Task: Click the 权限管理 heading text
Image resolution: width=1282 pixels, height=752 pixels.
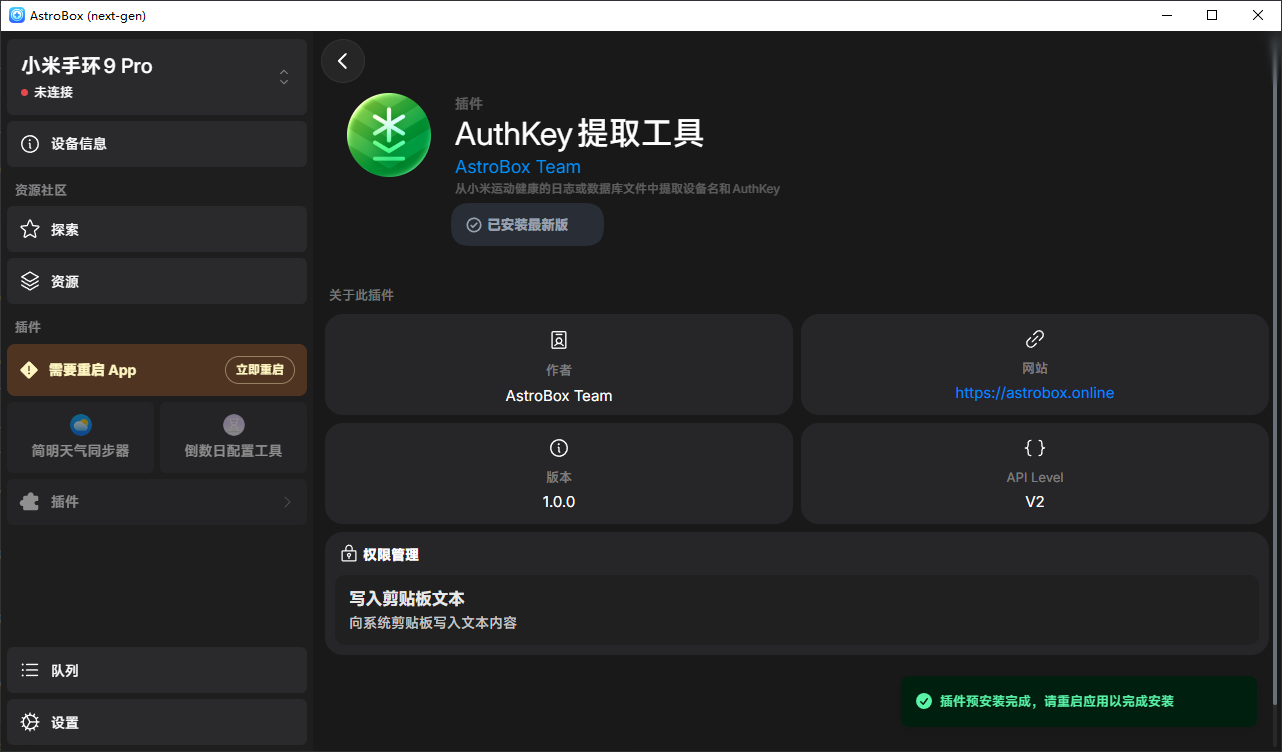Action: pyautogui.click(x=391, y=554)
